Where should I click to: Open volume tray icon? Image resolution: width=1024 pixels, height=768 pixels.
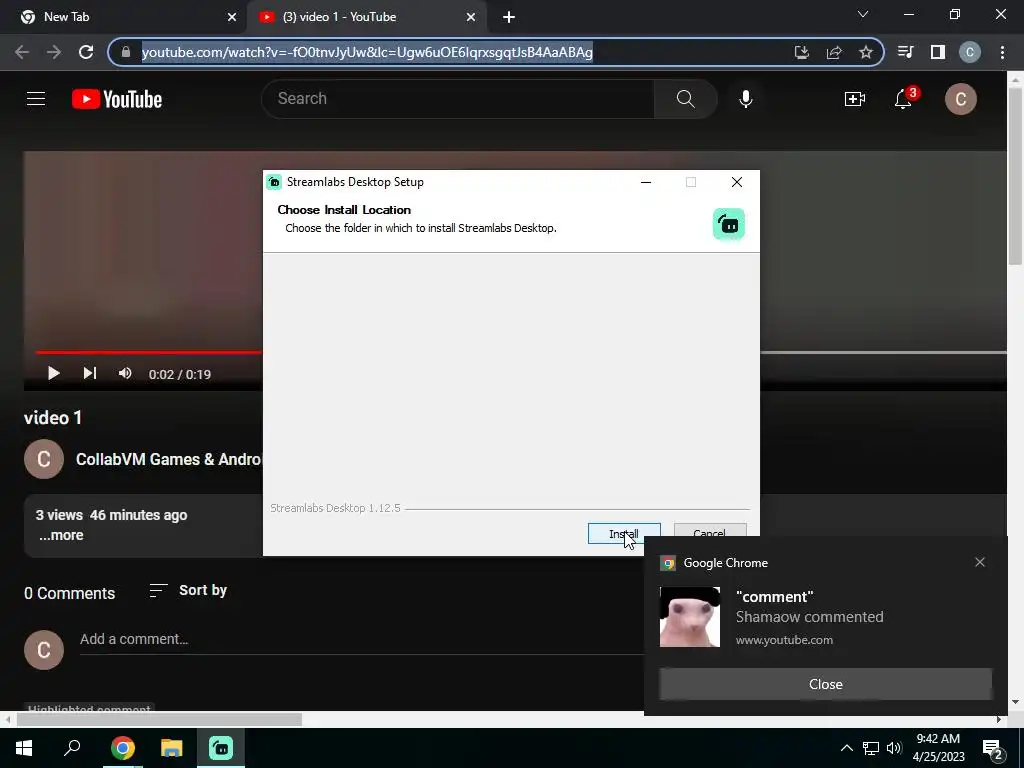coord(894,748)
